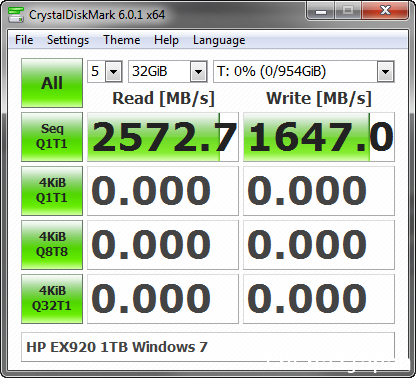Click the 4KiB Q1T1 read value 0.000
The image size is (416, 378).
(163, 191)
